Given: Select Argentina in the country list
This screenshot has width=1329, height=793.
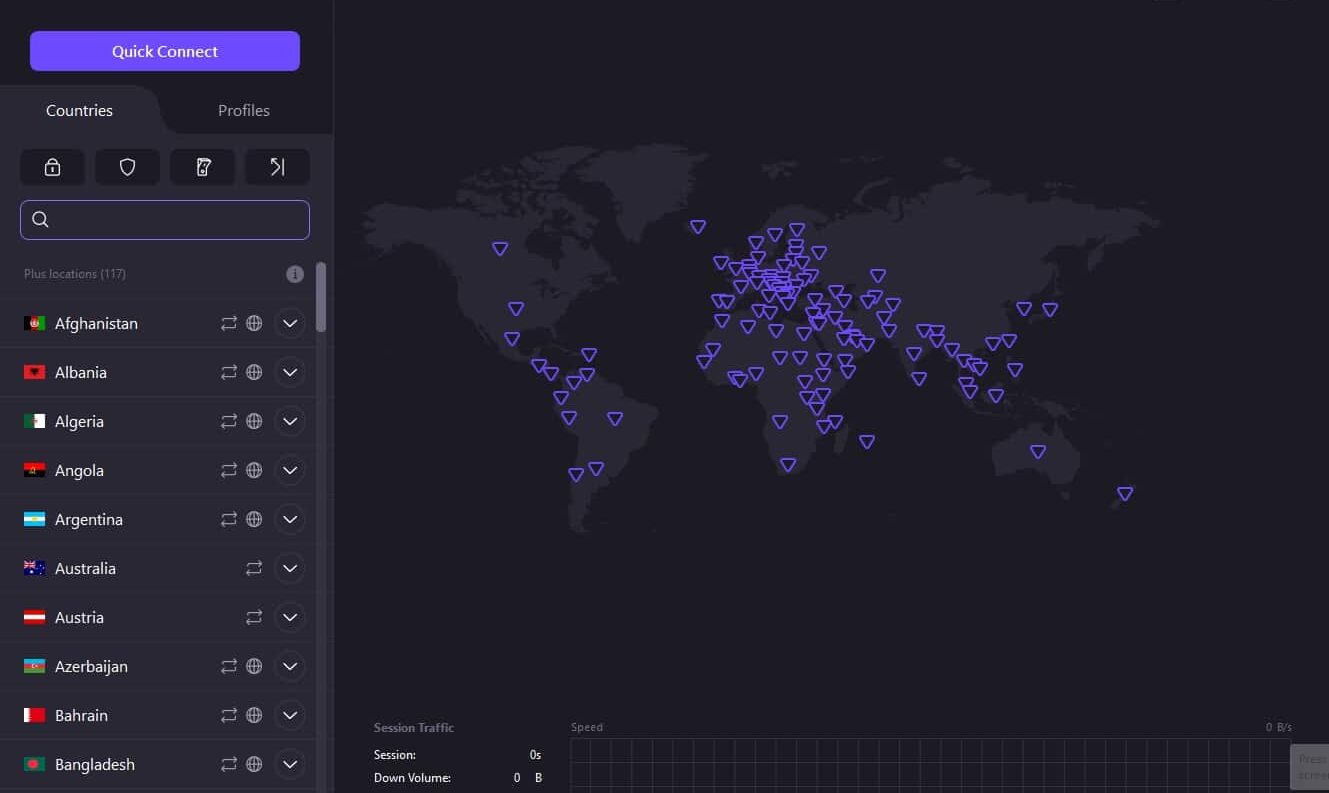Looking at the screenshot, I should 158,519.
